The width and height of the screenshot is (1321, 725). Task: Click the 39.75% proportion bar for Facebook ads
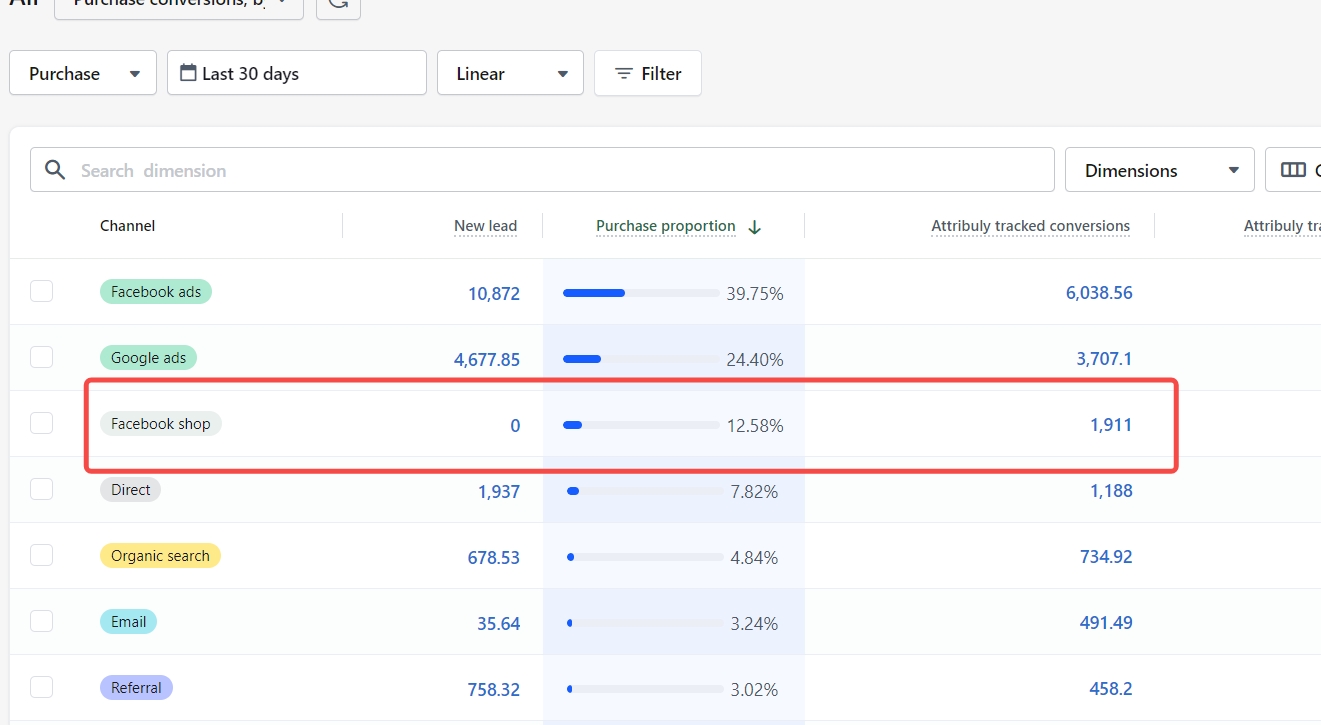tap(641, 293)
